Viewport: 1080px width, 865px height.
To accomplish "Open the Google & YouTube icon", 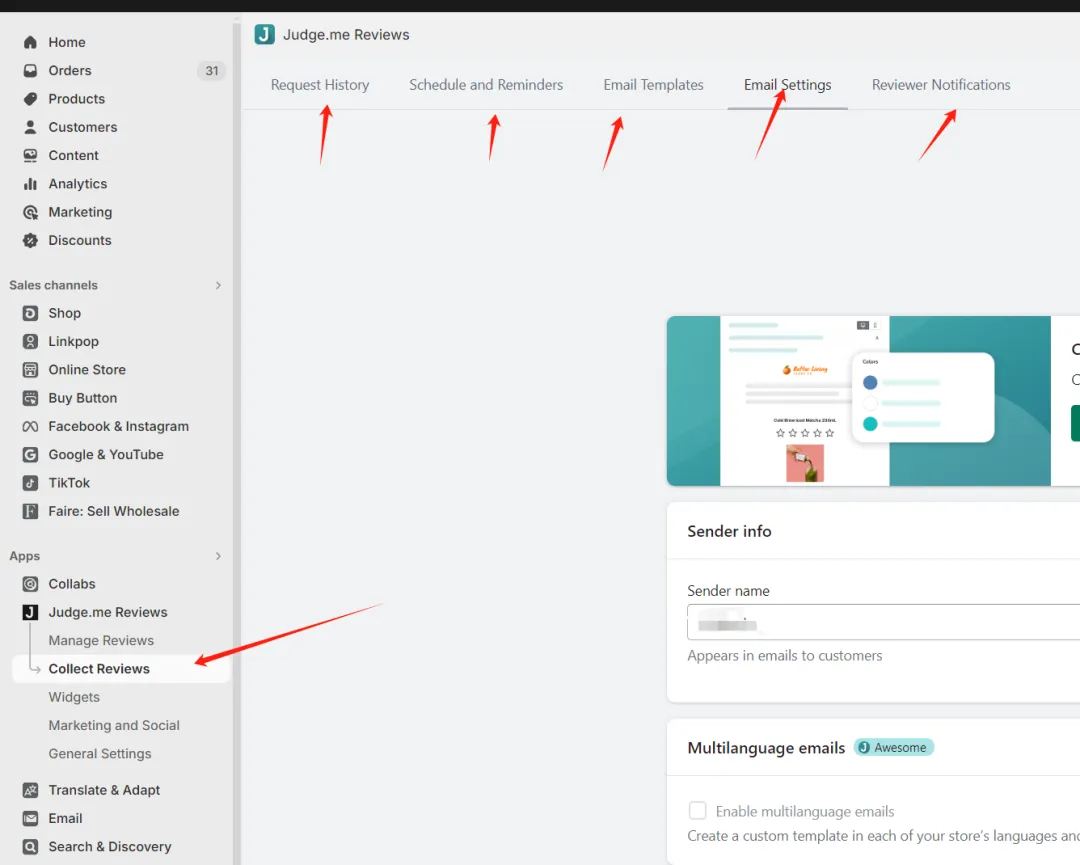I will [x=30, y=455].
